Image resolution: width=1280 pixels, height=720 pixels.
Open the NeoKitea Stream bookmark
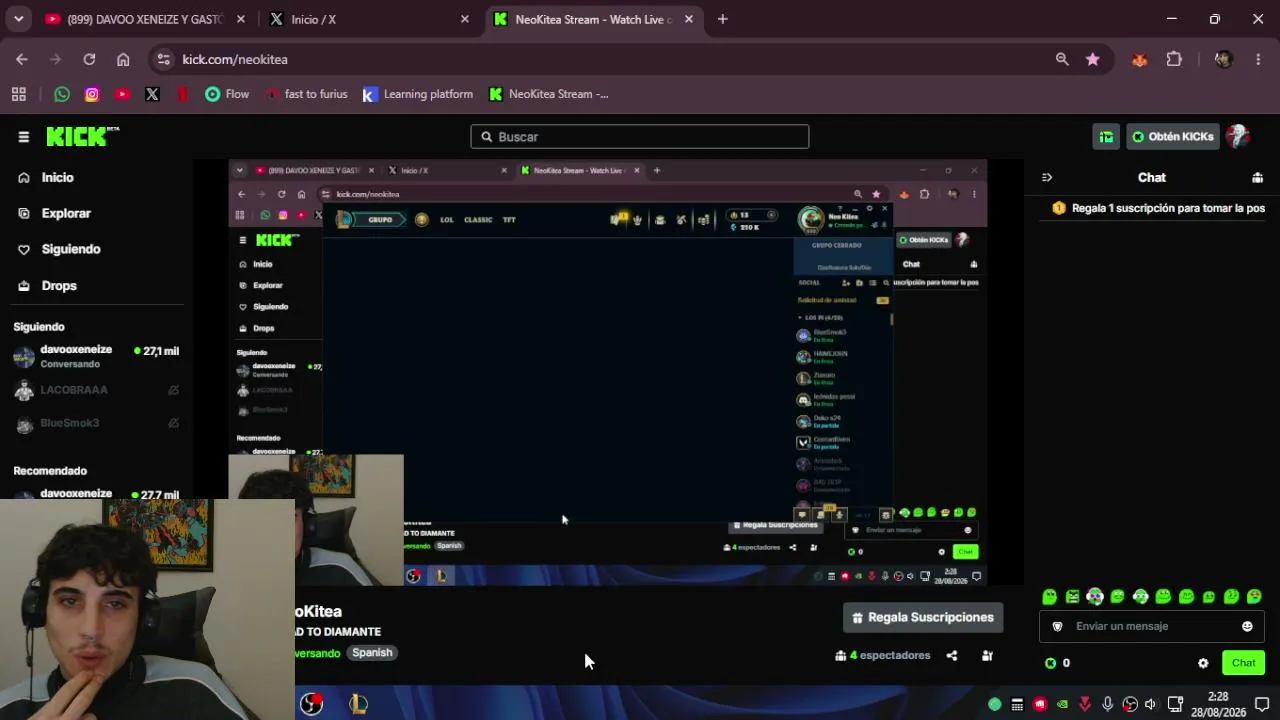click(549, 94)
